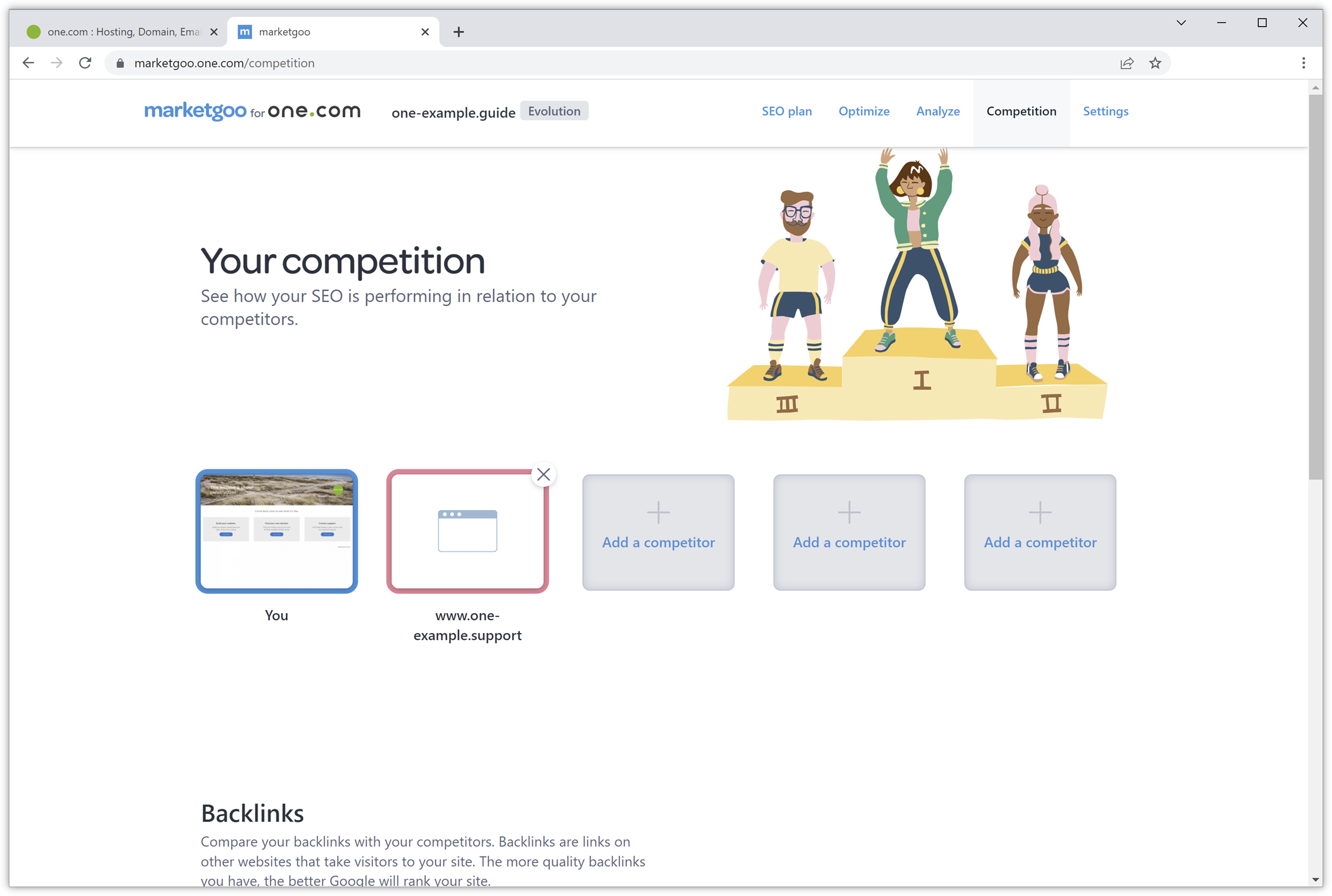
Task: Open the Settings page
Action: click(x=1105, y=111)
